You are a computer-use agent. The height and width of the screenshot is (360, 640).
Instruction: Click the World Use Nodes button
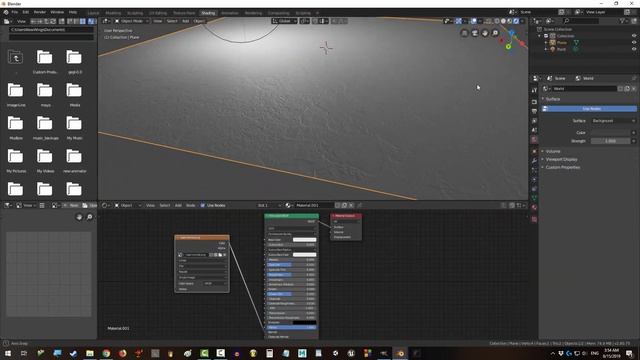point(589,109)
